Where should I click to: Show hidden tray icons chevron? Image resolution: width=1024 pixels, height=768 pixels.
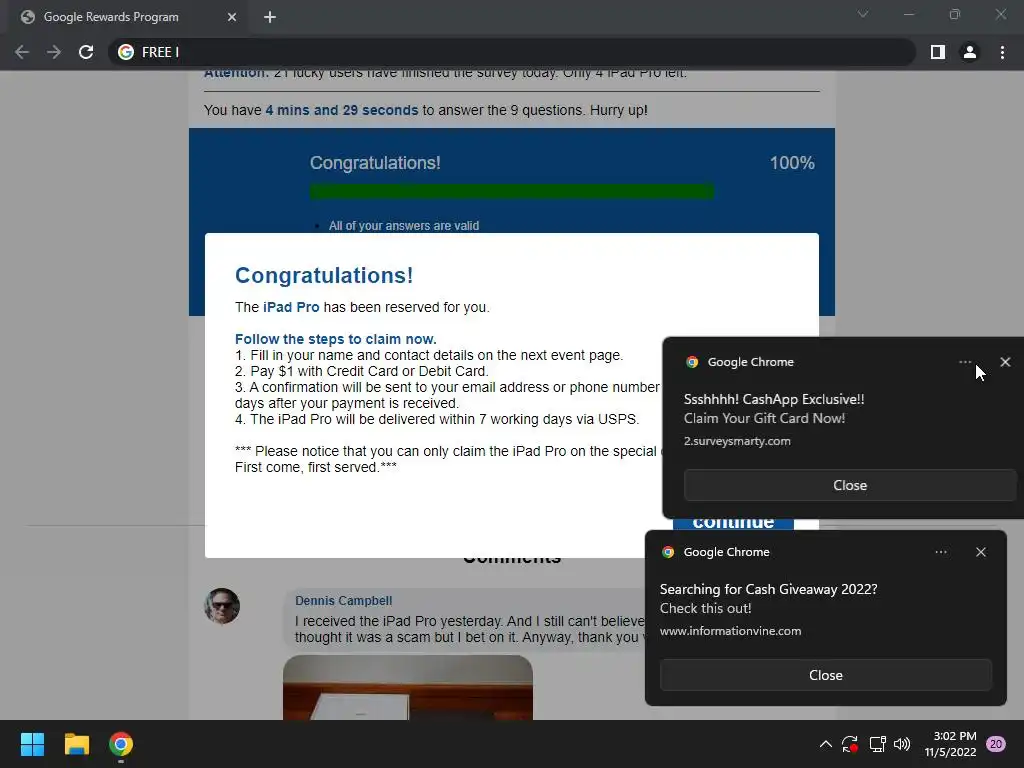825,744
